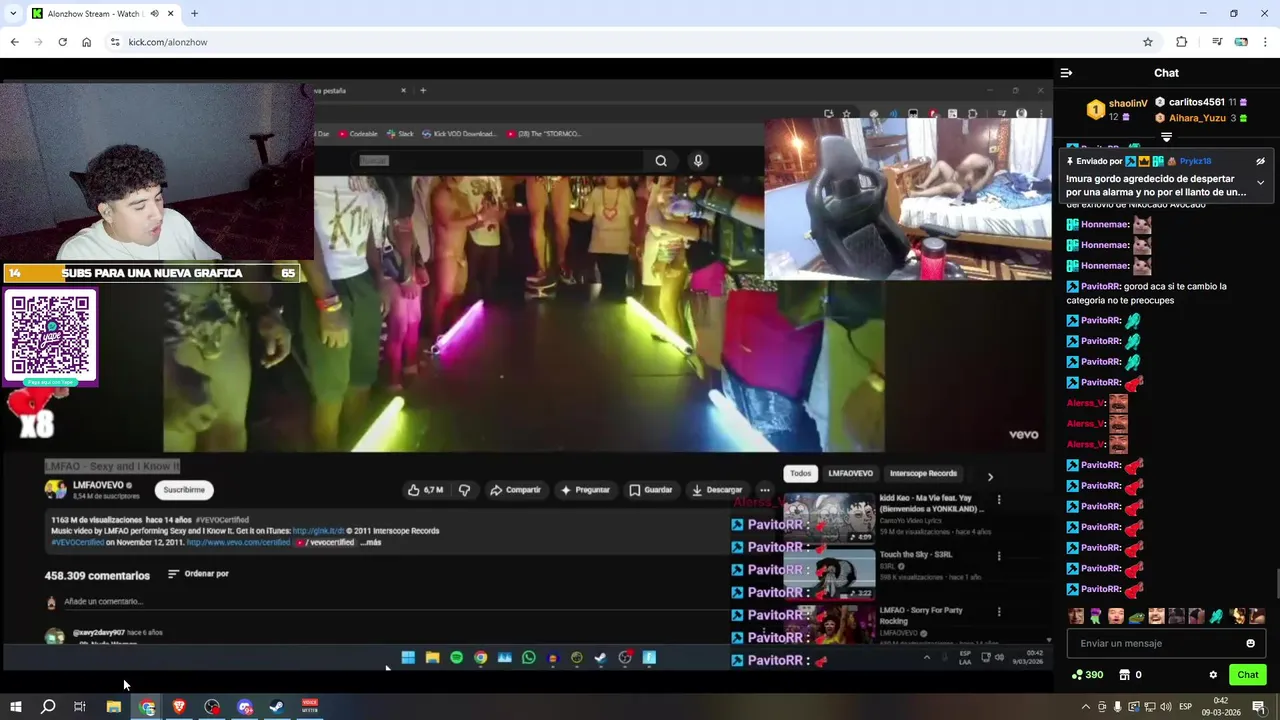1280x720 pixels.
Task: Open the Chrome tab search dropdown
Action: (13, 13)
